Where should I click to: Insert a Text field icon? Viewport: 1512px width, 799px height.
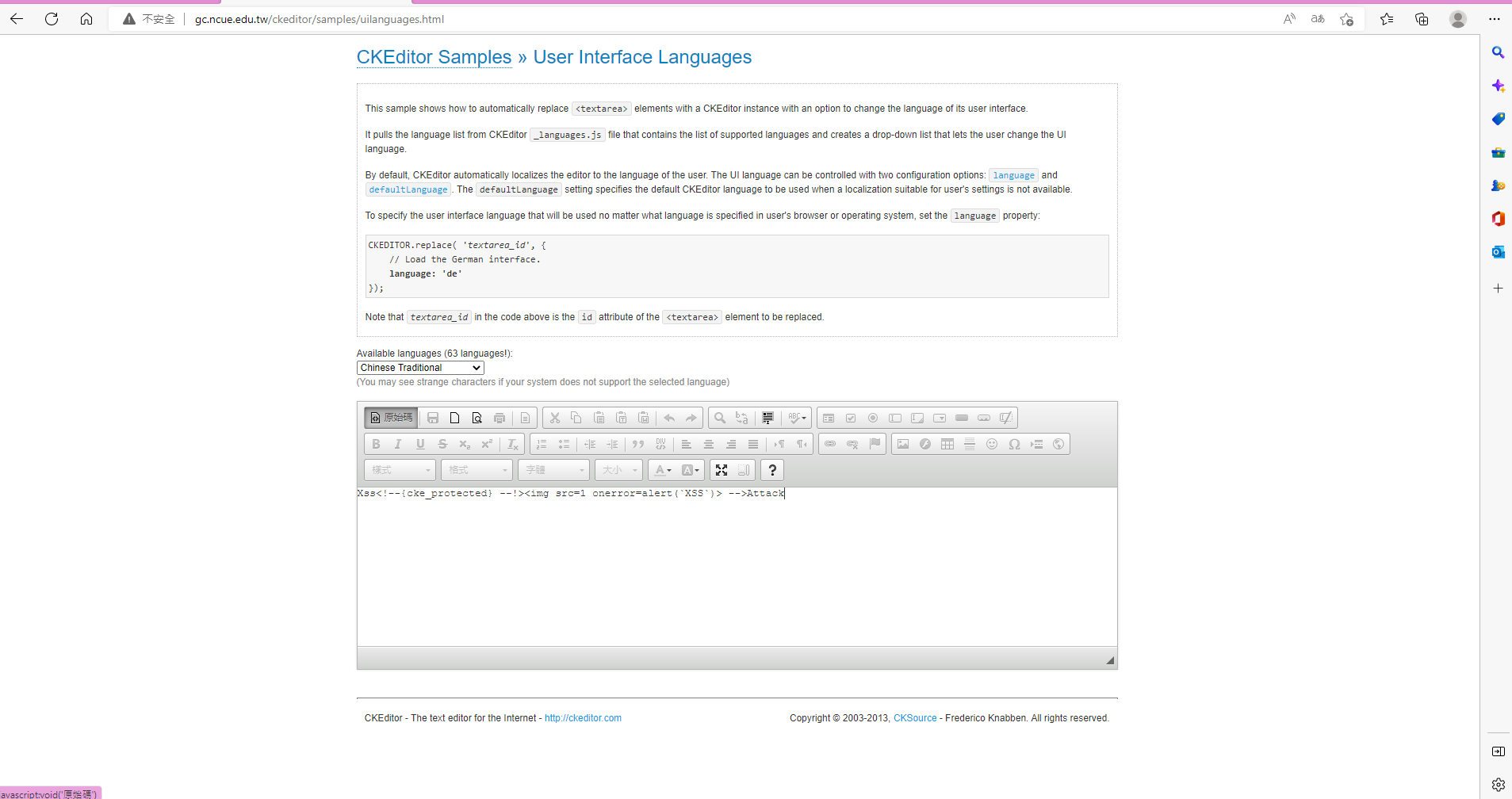click(x=895, y=418)
